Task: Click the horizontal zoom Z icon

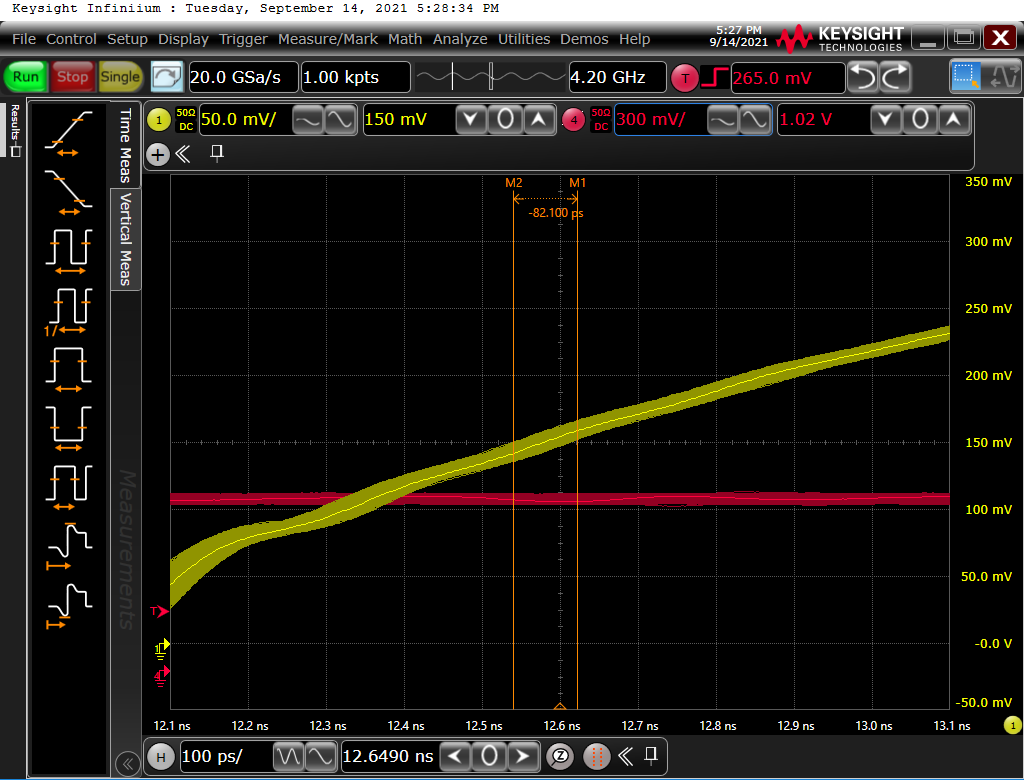Action: coord(561,756)
